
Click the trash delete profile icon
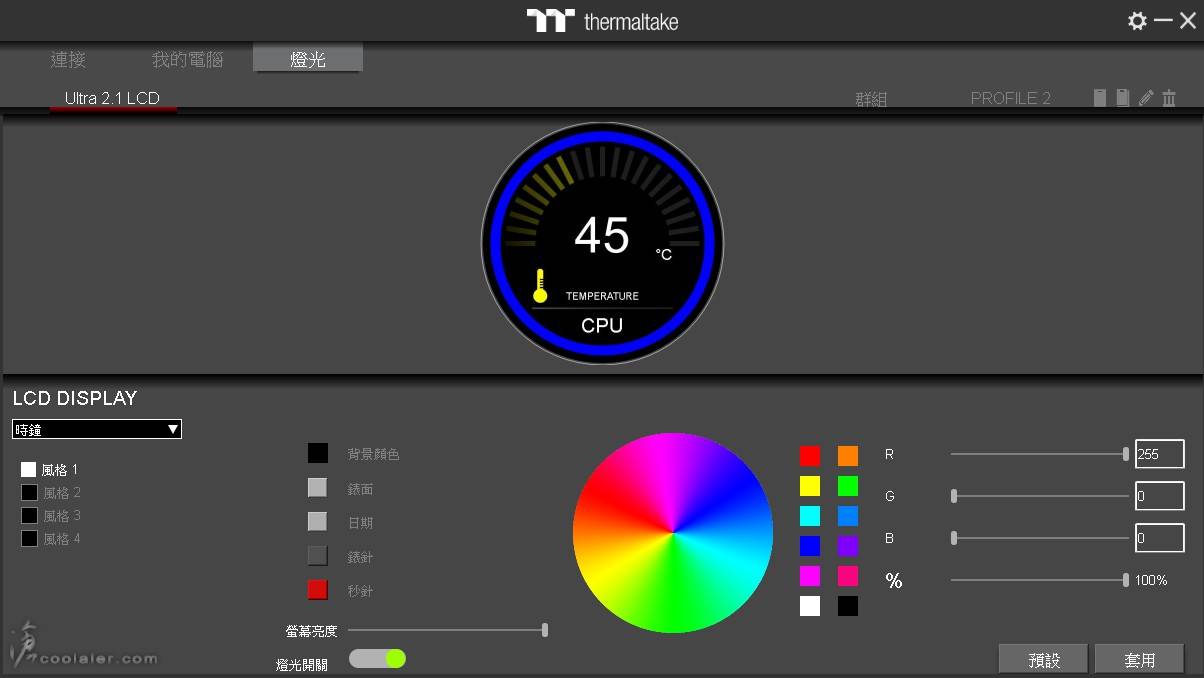tap(1169, 97)
